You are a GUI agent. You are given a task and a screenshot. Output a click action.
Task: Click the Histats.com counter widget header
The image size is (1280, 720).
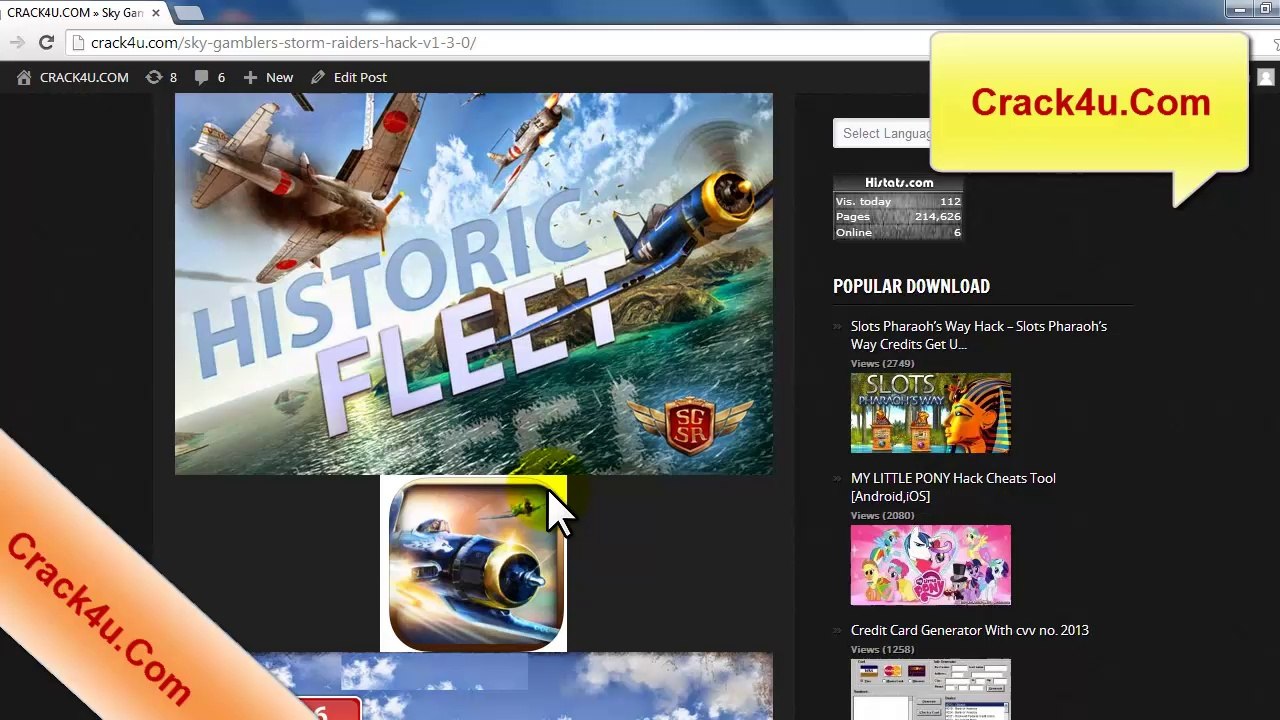898,183
